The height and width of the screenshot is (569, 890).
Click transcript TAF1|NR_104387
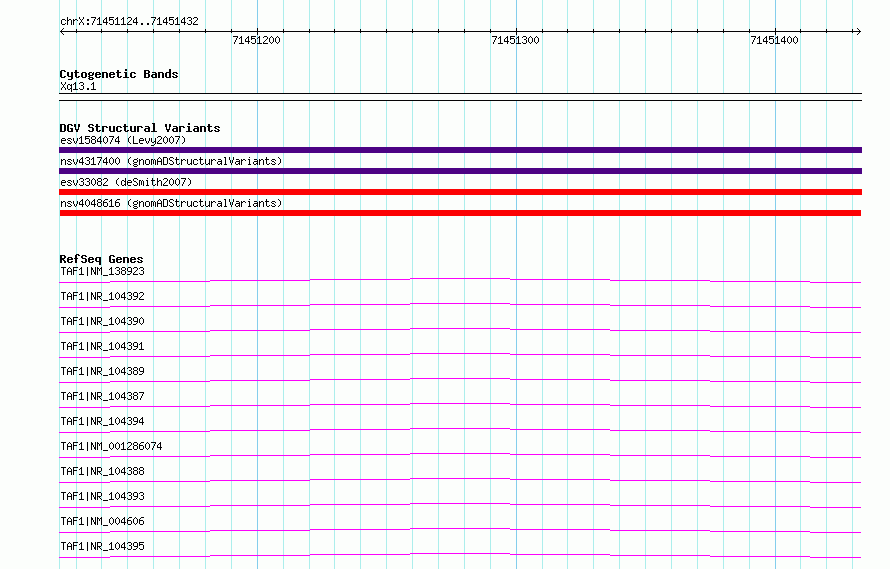(x=102, y=396)
